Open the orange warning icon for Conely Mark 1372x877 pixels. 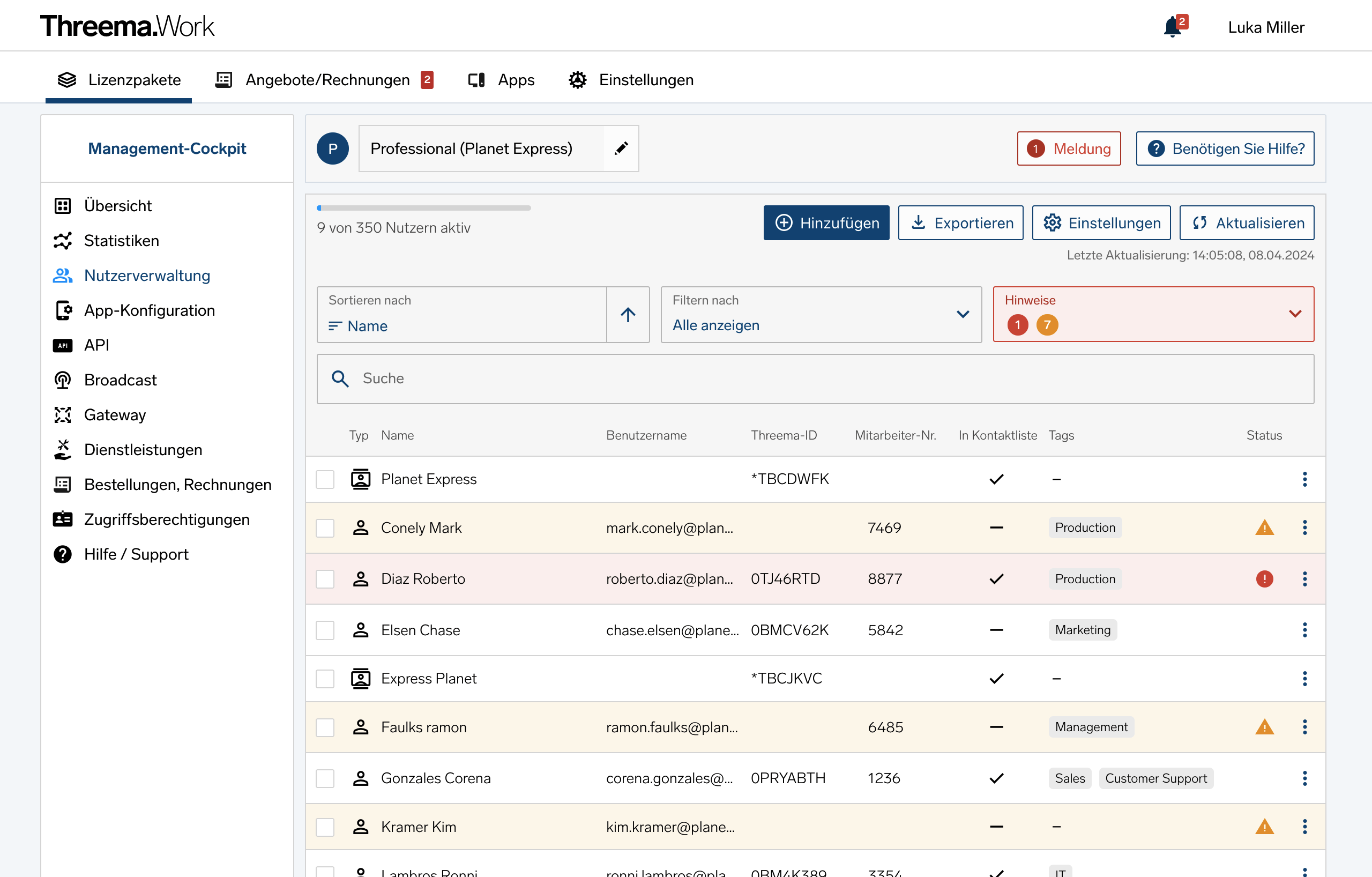pos(1264,527)
